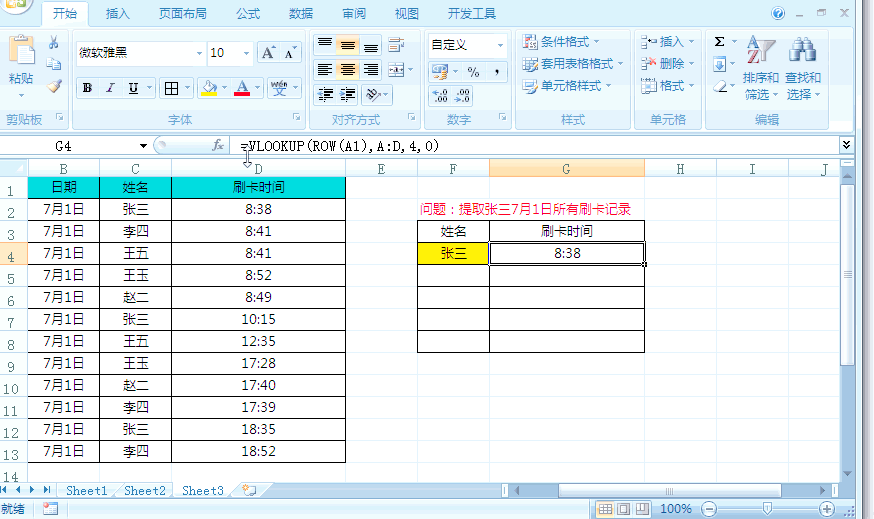874x519 pixels.
Task: Switch to 插入 ribbon tab
Action: click(x=117, y=13)
